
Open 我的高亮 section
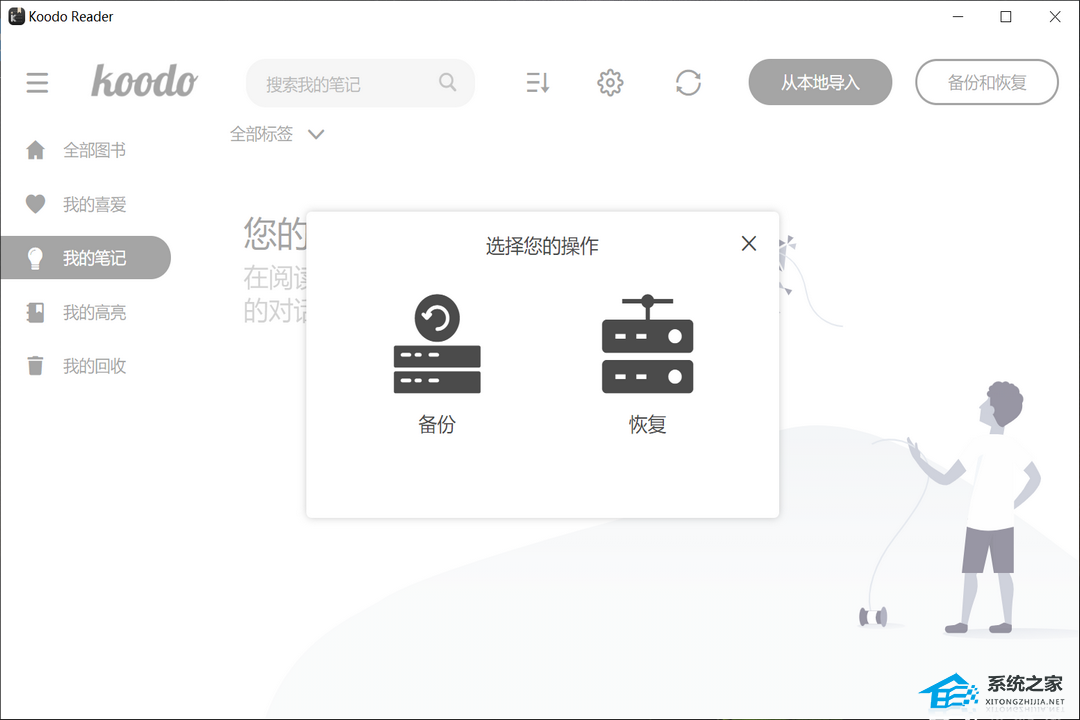85,312
